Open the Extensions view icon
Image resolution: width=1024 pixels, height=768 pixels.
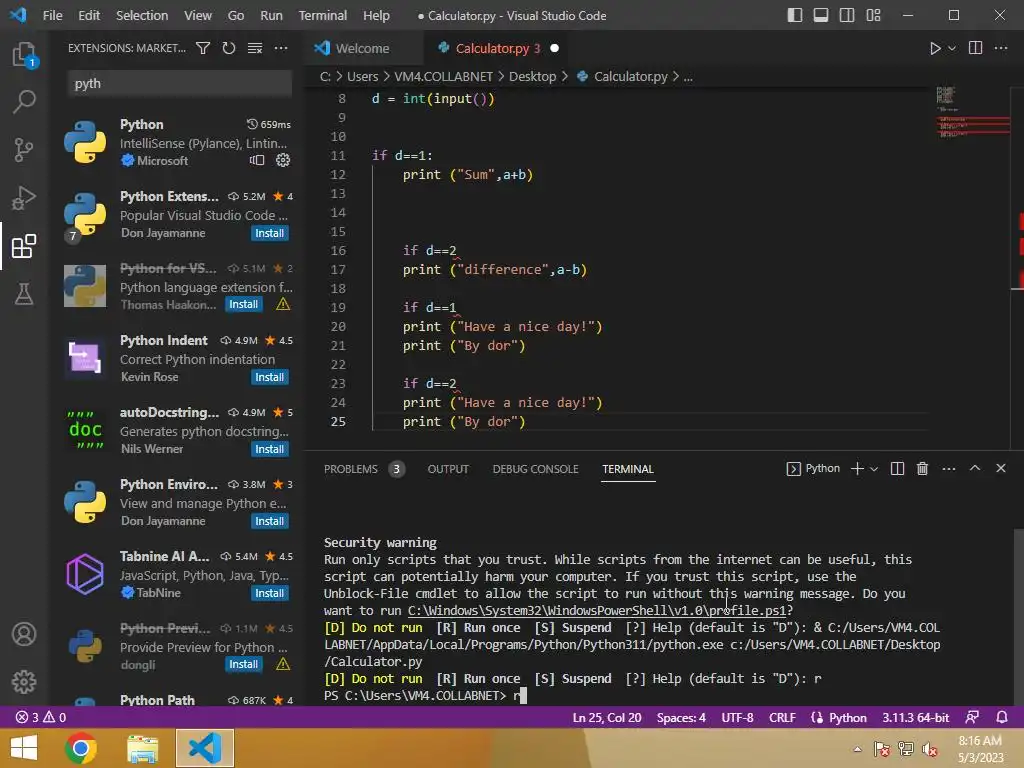[24, 246]
